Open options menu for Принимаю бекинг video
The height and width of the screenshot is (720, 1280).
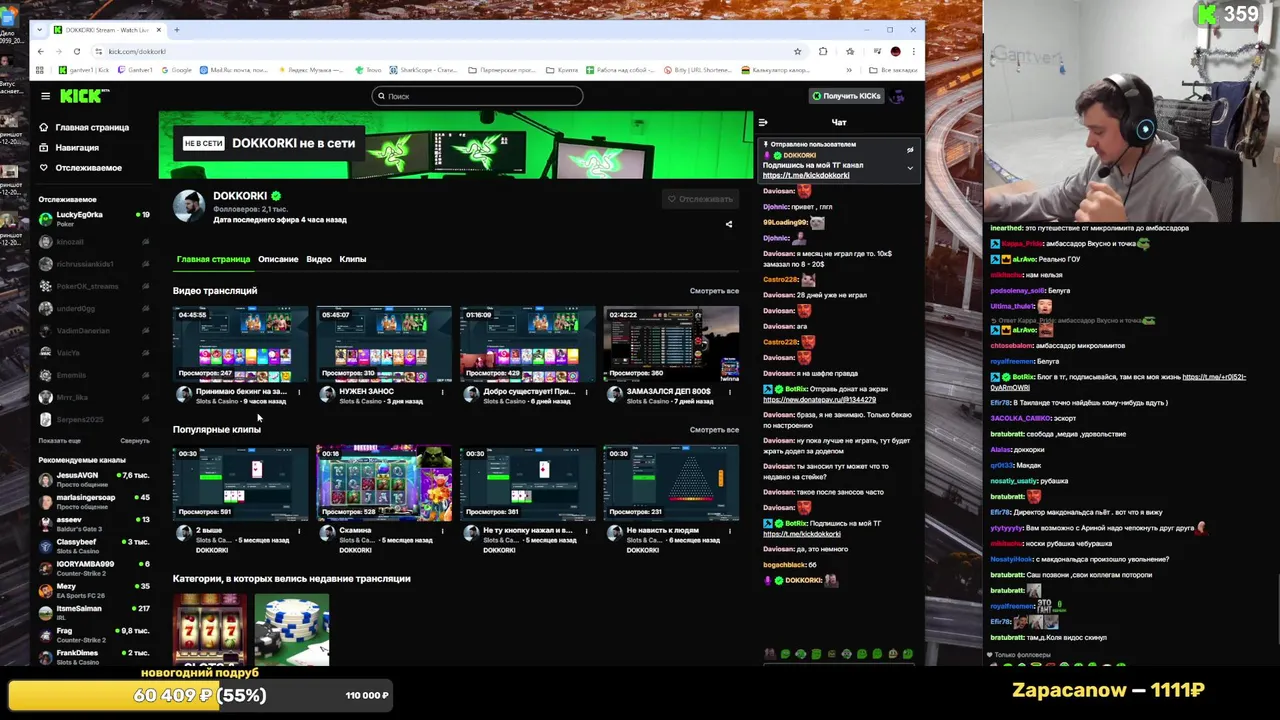click(299, 392)
